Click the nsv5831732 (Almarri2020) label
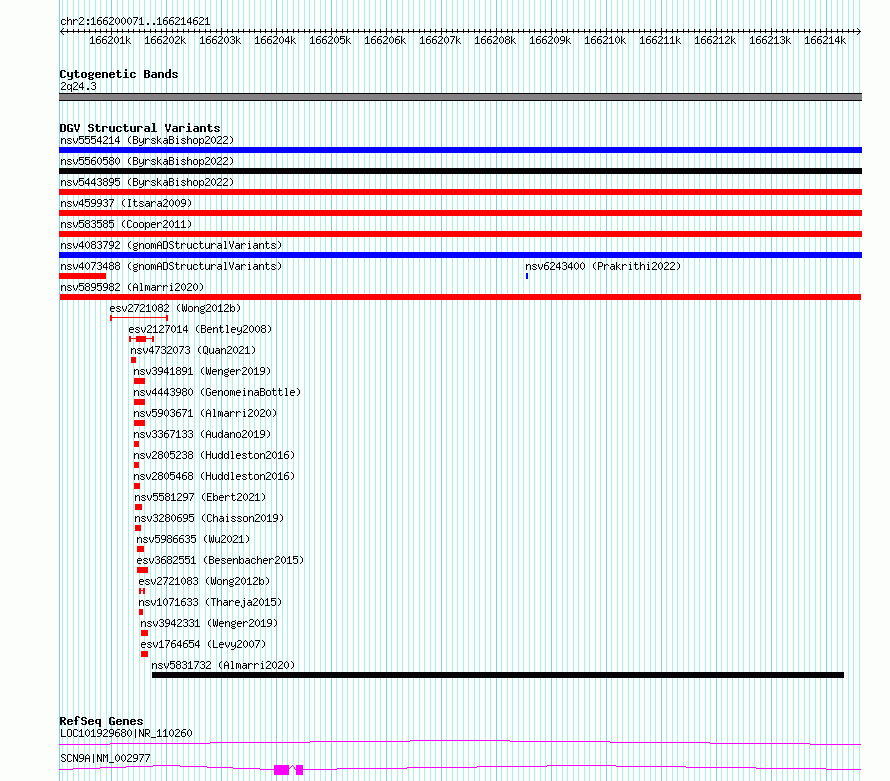The height and width of the screenshot is (781, 890). tap(223, 665)
